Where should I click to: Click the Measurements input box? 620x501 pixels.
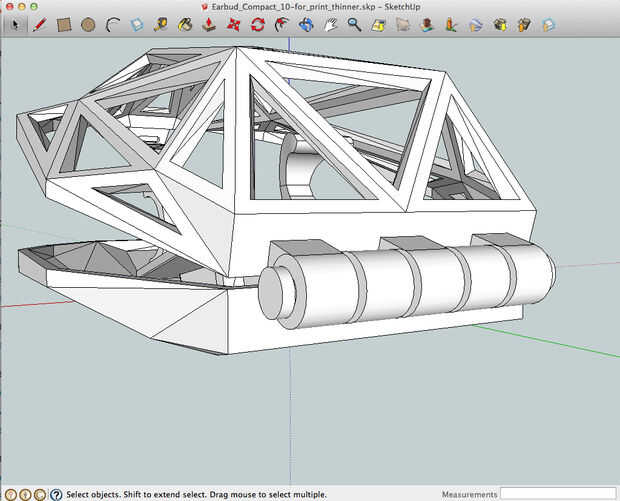557,494
